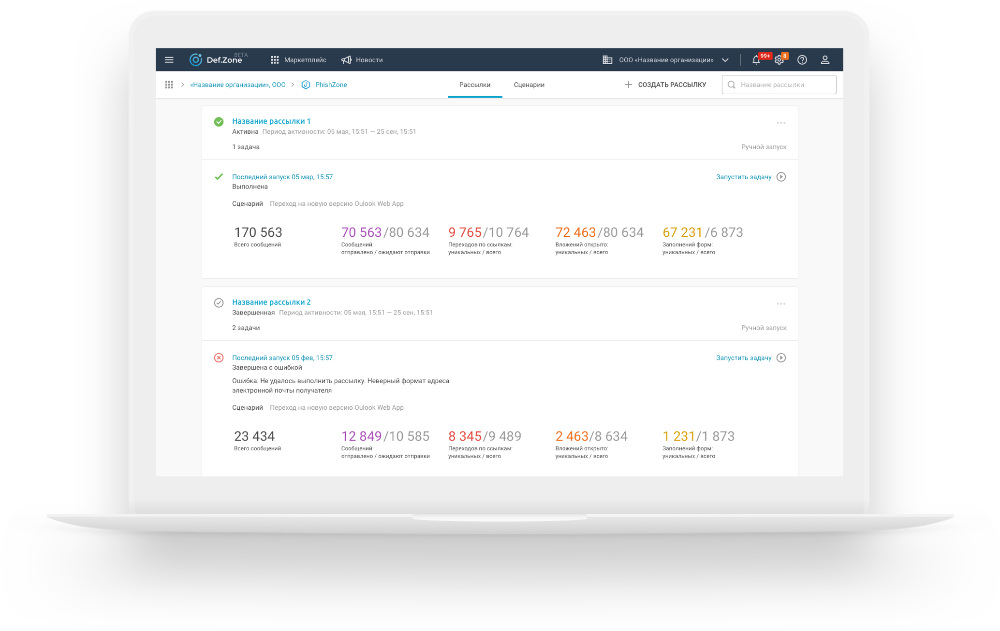Screen dimensions: 1000x631
Task: Click the Создать рассылку button
Action: coord(665,85)
